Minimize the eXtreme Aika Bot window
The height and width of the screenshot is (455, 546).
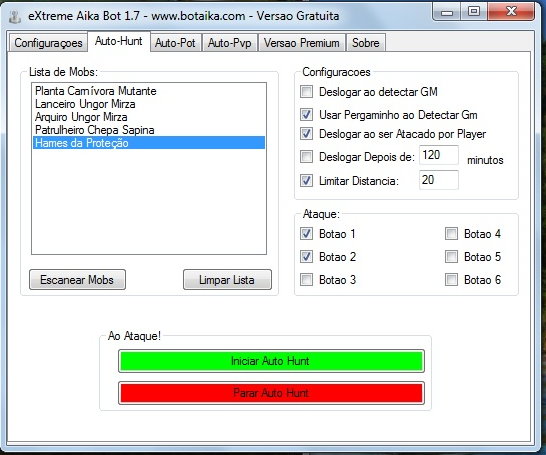click(447, 12)
